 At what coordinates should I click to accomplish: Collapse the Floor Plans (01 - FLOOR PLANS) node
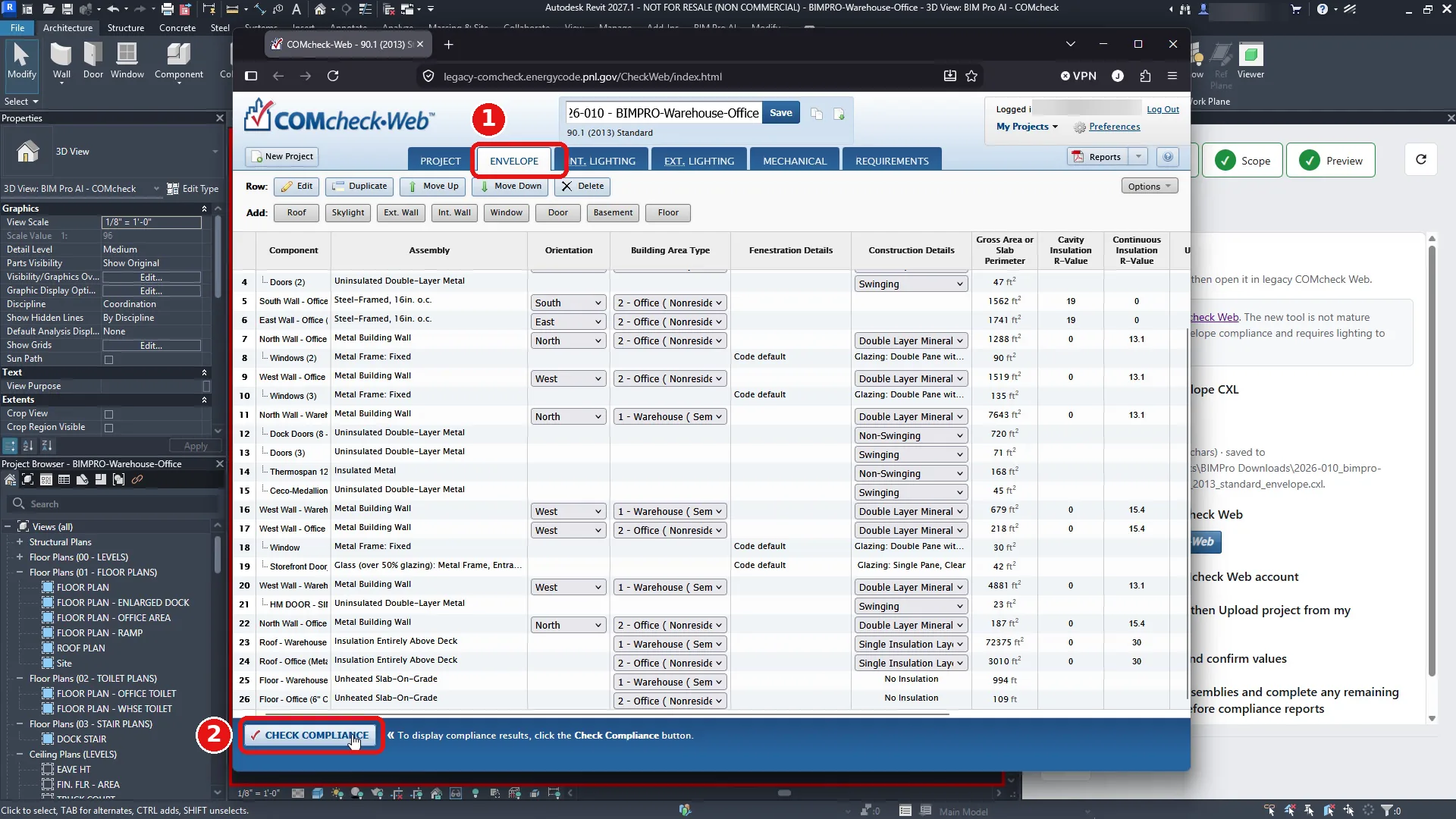point(20,573)
